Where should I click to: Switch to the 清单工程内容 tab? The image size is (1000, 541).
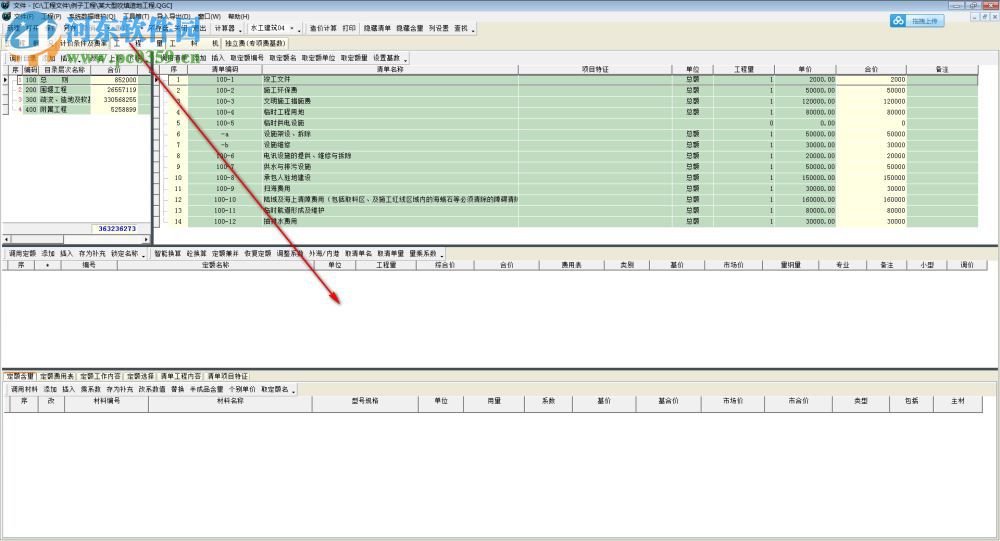[180, 376]
